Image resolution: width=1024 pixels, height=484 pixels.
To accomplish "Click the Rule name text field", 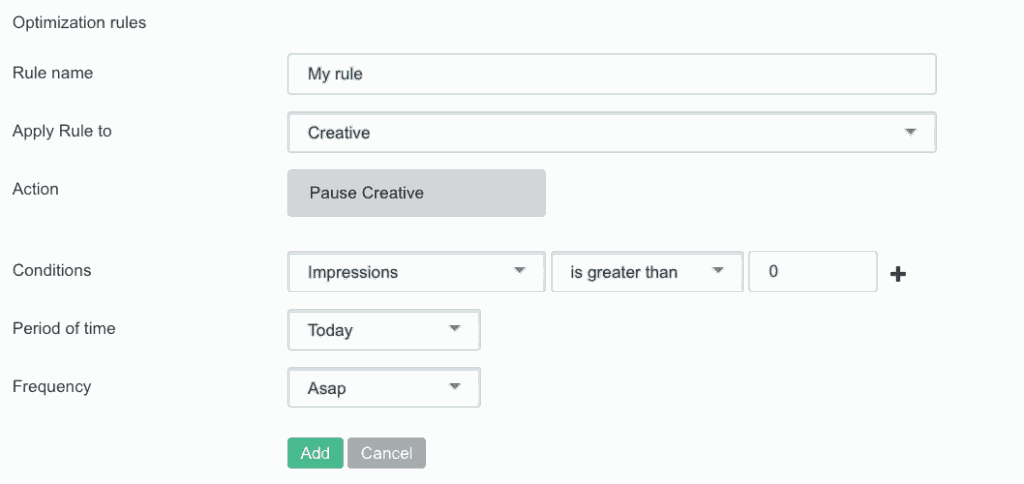I will click(611, 74).
